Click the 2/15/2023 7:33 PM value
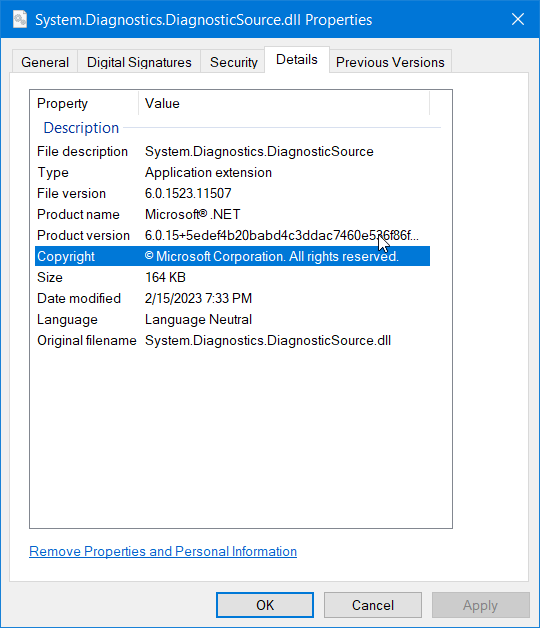This screenshot has width=540, height=628. click(x=198, y=298)
